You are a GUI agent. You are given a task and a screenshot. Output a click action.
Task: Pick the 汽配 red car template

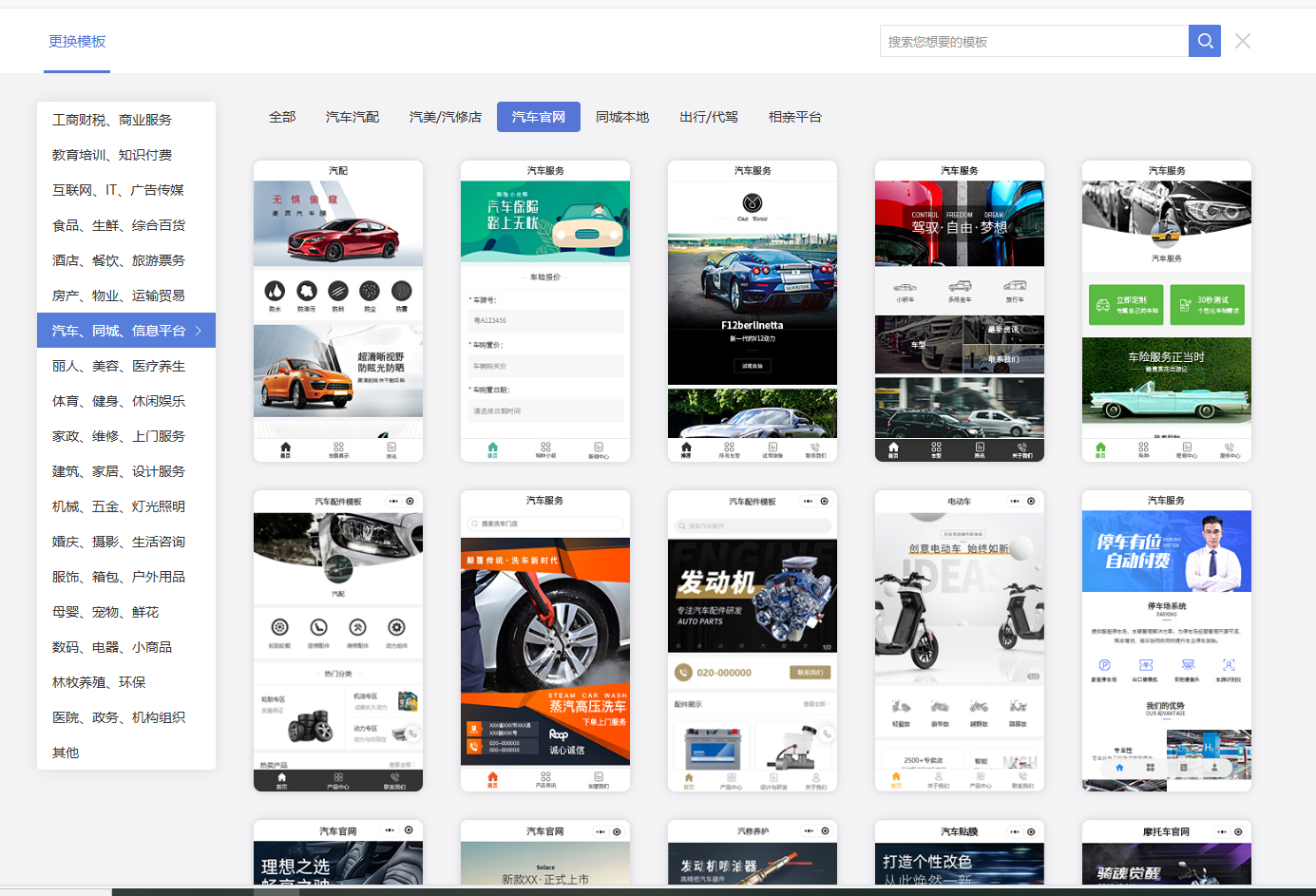click(338, 312)
